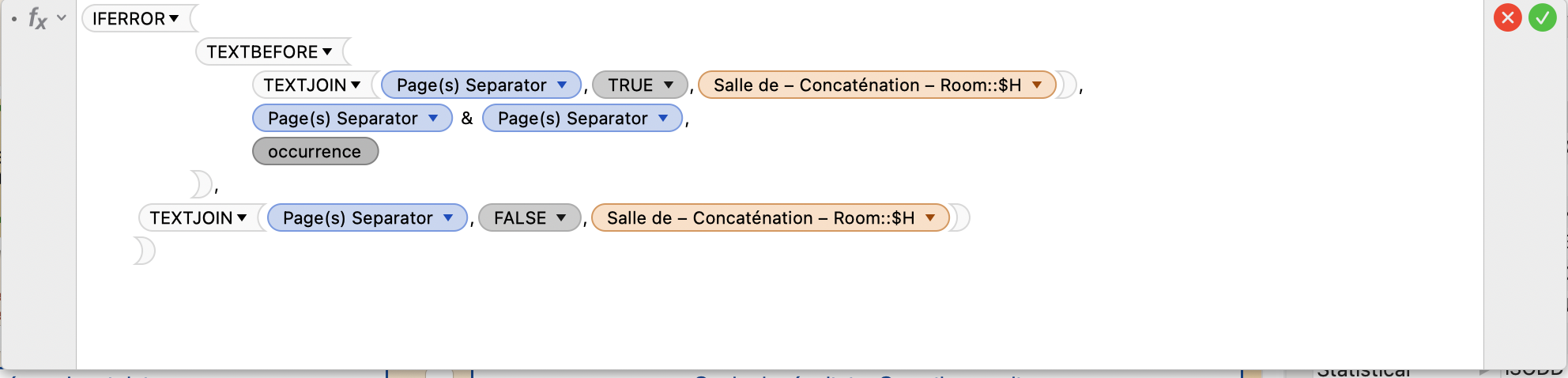
Task: Select the occurrence placeholder token
Action: 315,151
